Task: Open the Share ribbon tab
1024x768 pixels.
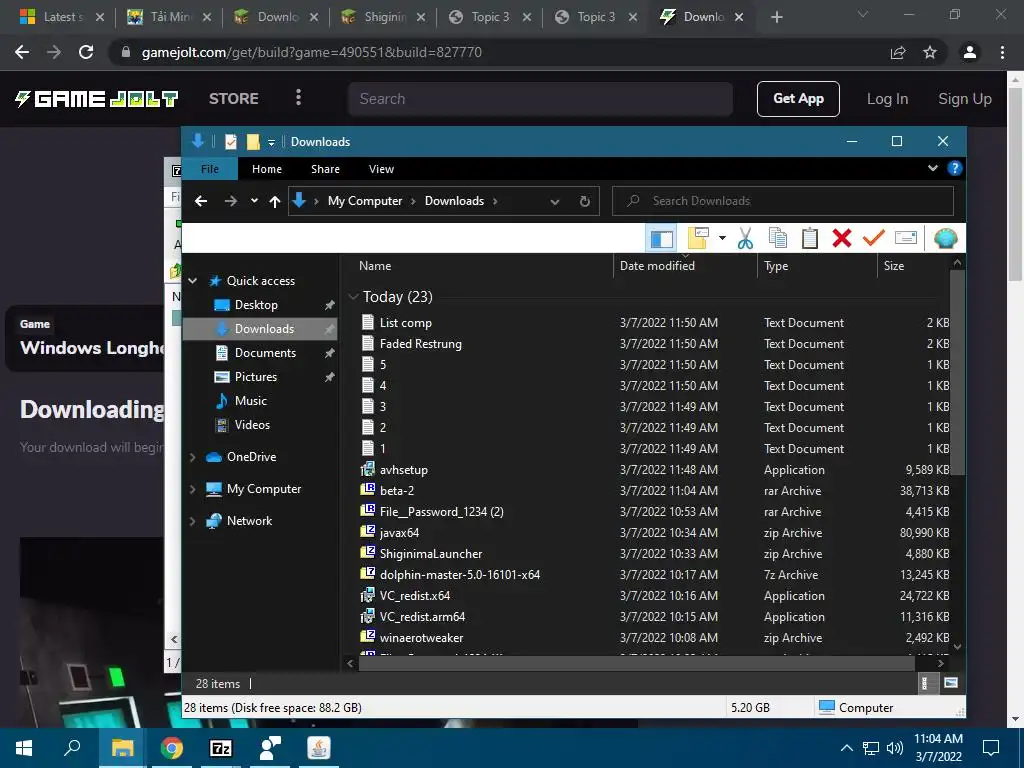Action: coord(325,169)
